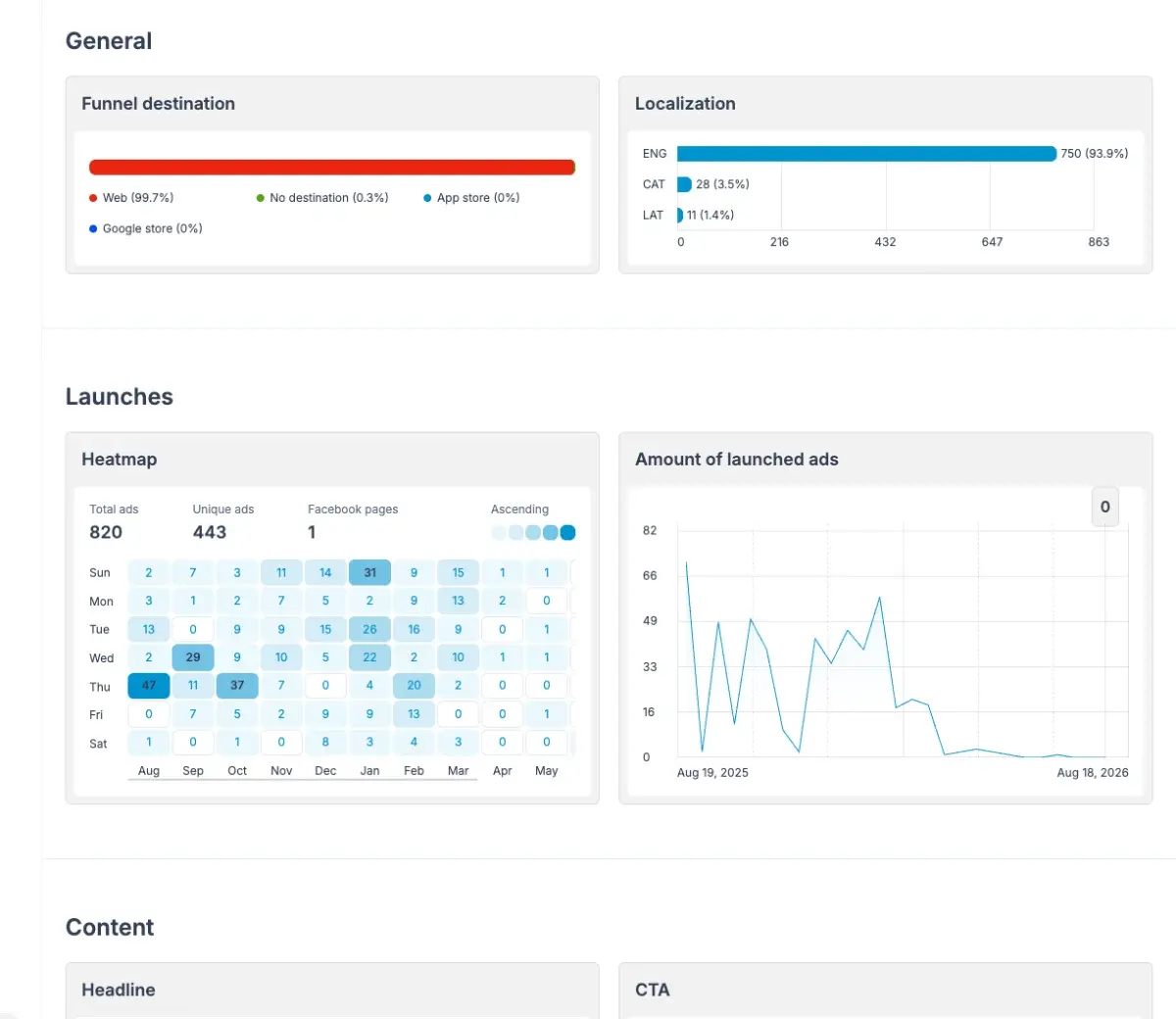
Task: Click the 11 (1.4%) value label
Action: pyautogui.click(x=710, y=215)
